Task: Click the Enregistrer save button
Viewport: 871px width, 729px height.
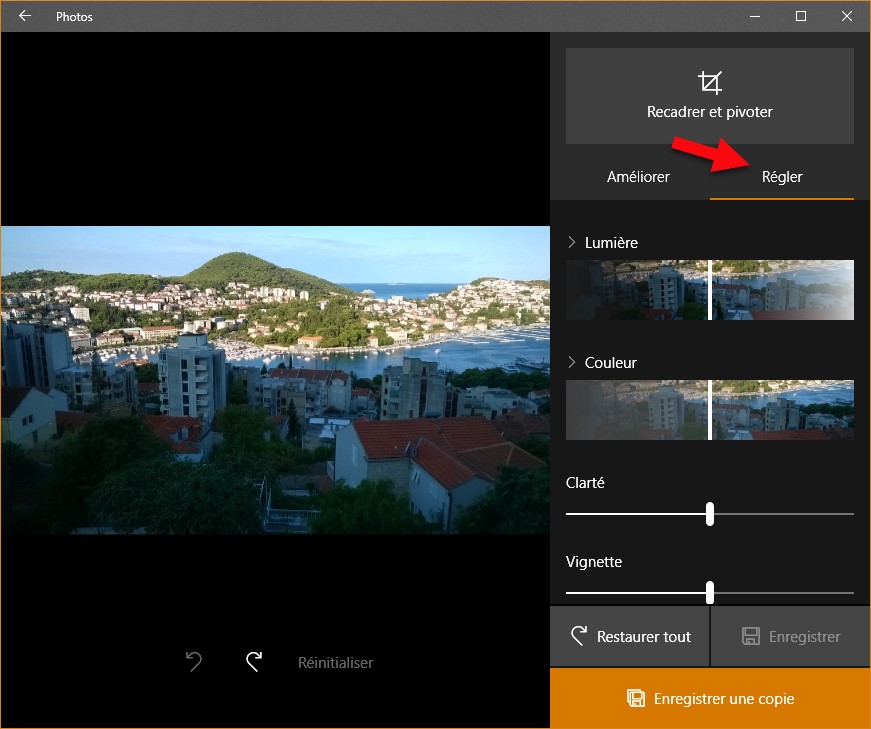Action: 790,637
